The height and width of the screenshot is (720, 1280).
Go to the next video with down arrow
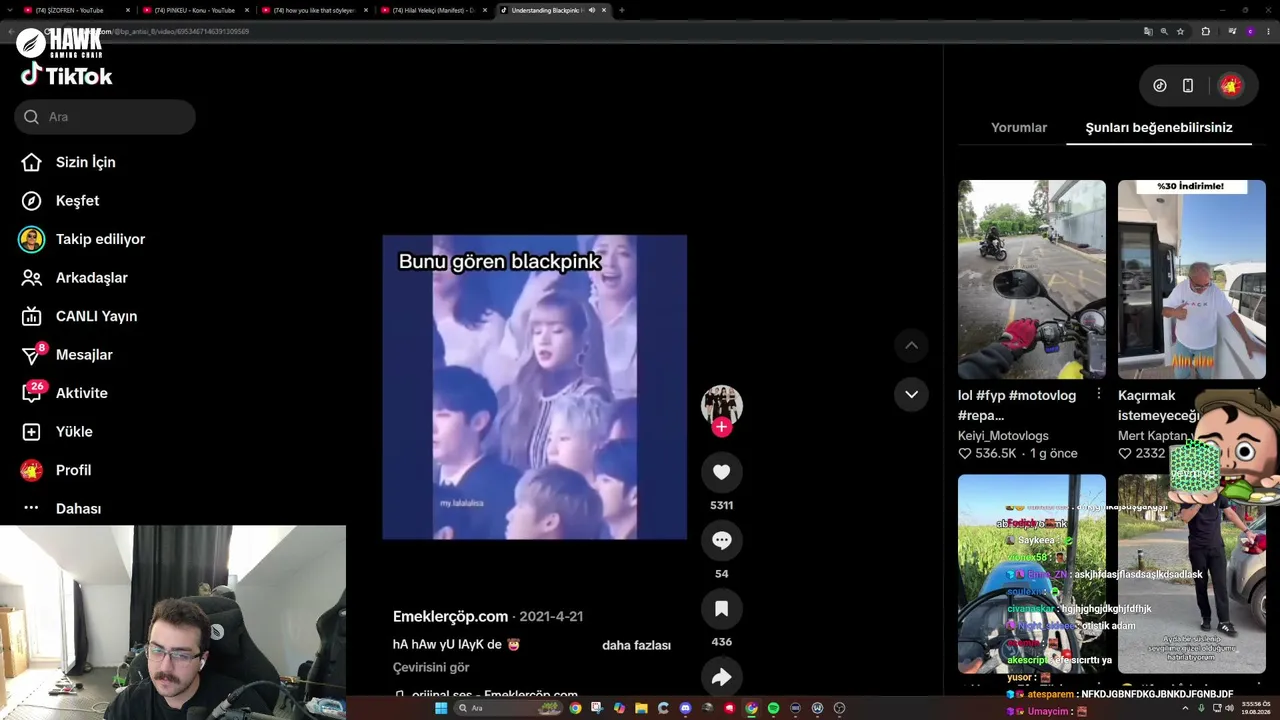coord(911,394)
